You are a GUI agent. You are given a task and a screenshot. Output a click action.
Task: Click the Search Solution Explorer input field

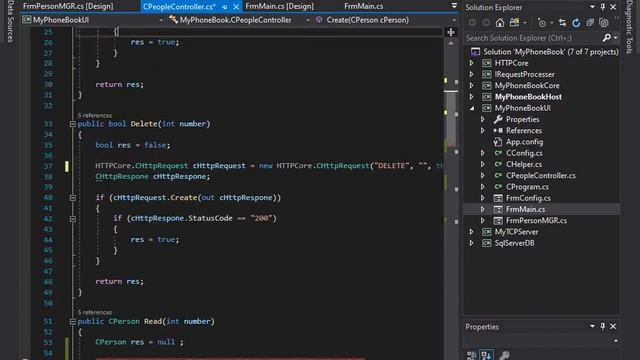point(533,38)
